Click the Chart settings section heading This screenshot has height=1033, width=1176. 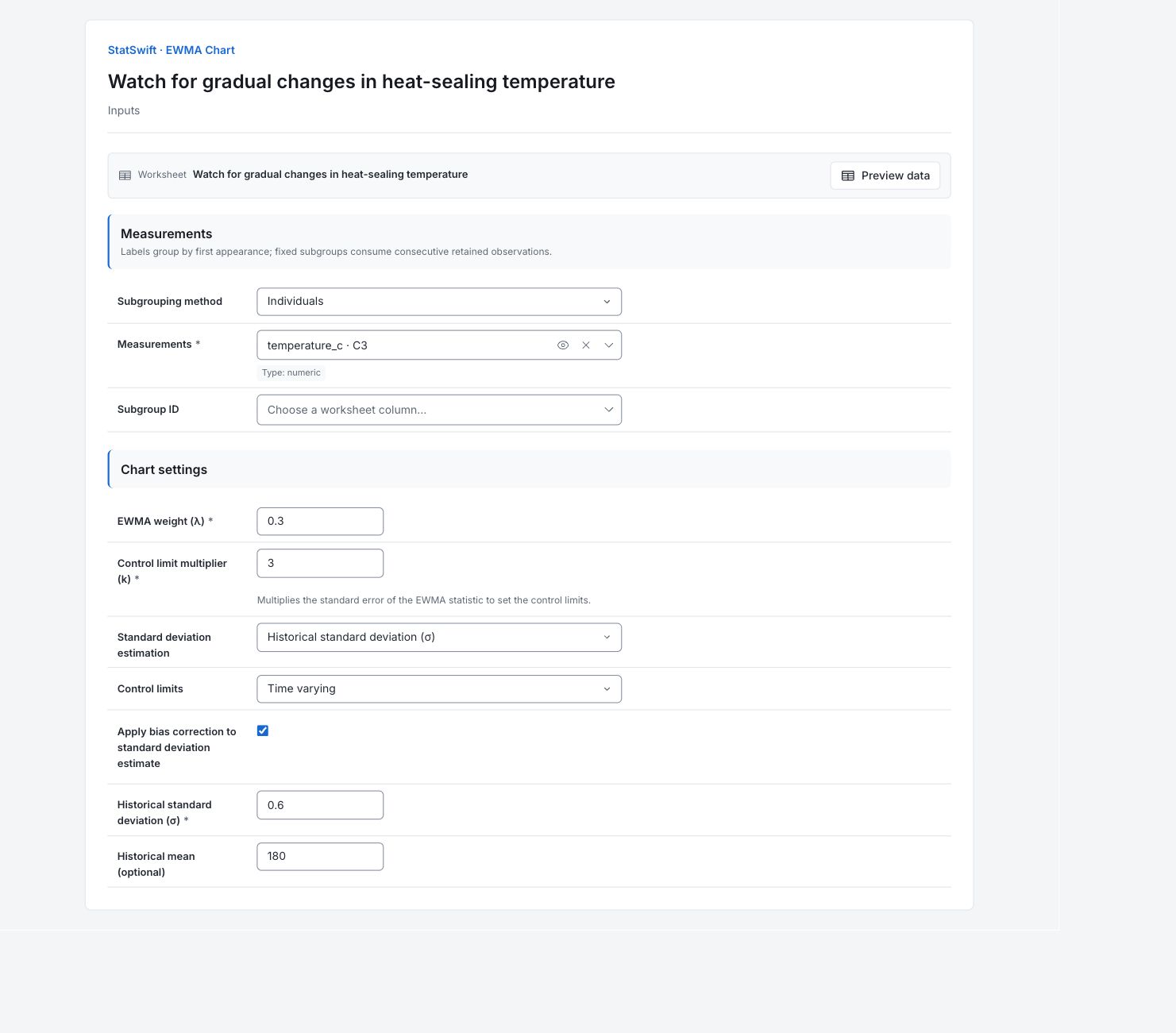(x=164, y=469)
